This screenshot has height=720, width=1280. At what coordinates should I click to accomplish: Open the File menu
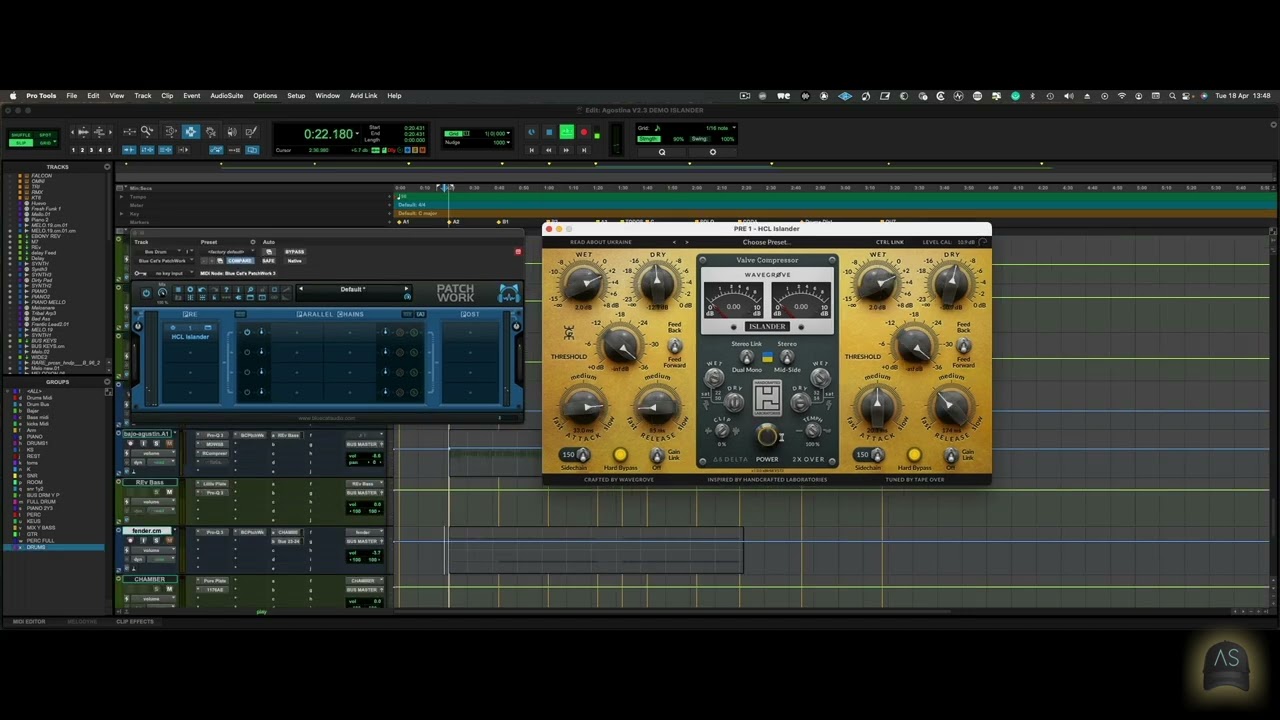[72, 96]
